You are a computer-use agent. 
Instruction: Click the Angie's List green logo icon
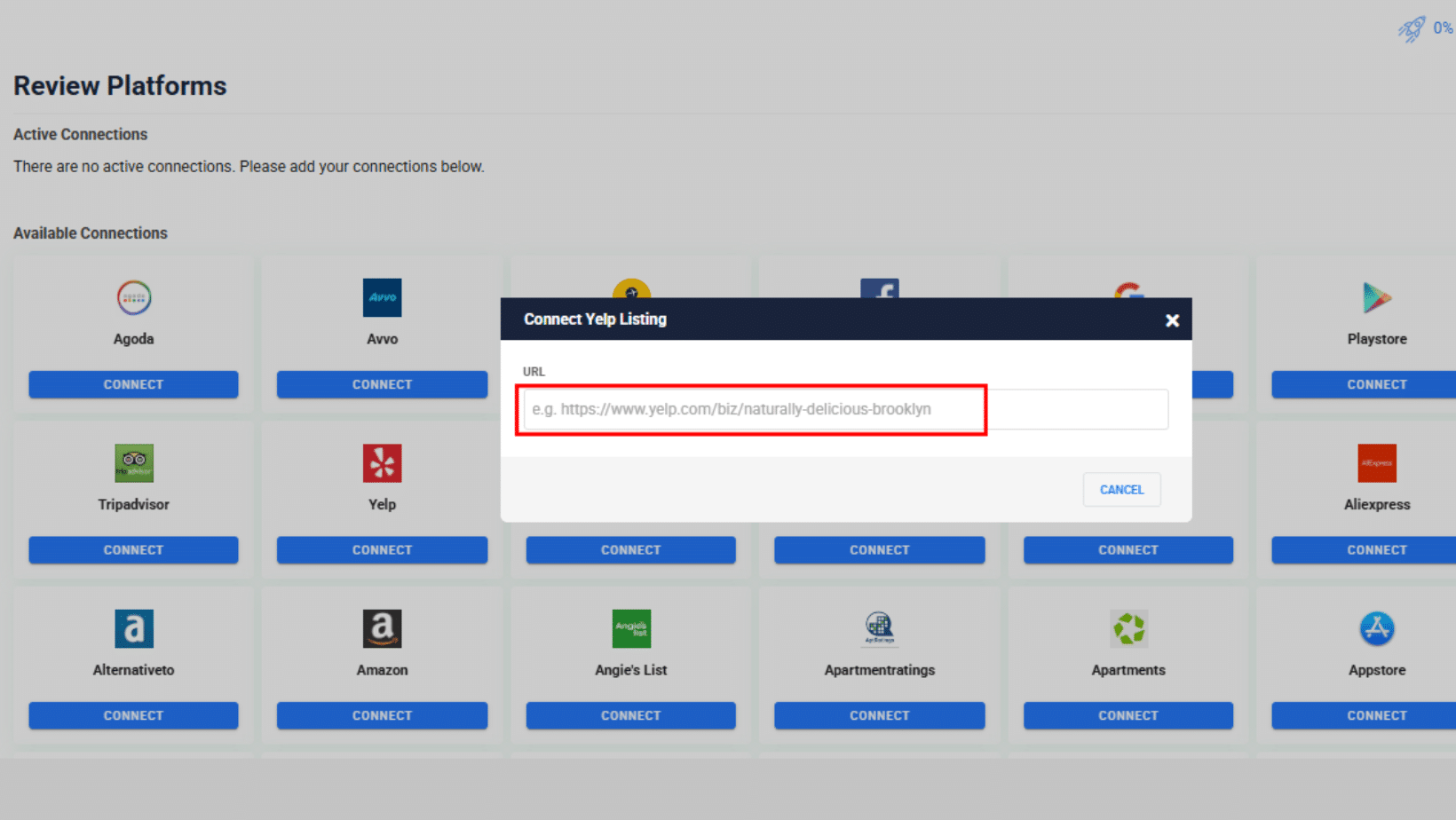(631, 628)
